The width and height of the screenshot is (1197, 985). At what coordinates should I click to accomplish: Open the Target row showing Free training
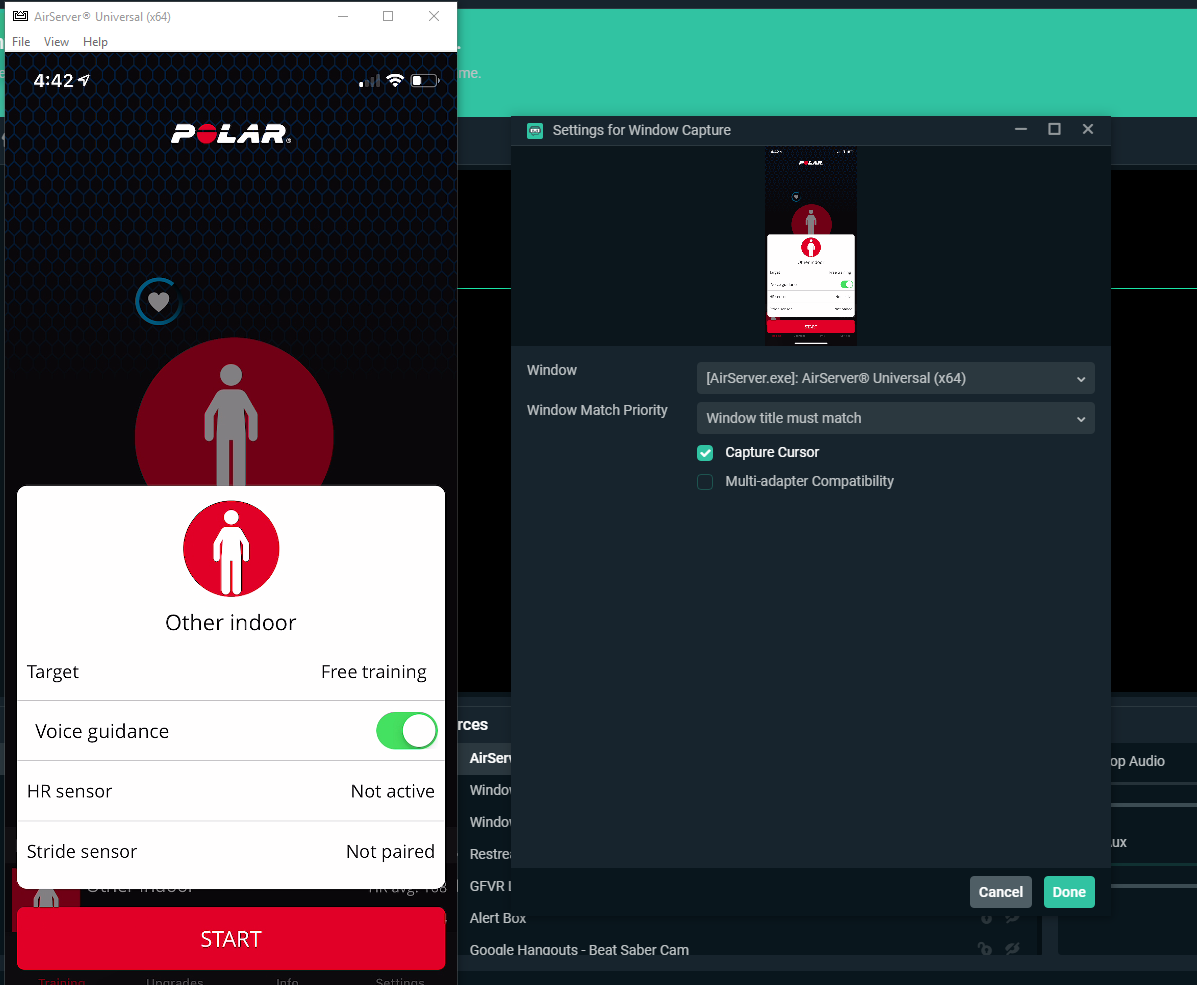click(231, 672)
